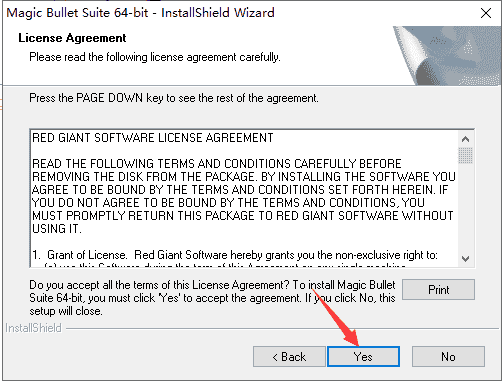The image size is (504, 383).
Task: Click the license scrollbar down arrow
Action: pyautogui.click(x=465, y=259)
